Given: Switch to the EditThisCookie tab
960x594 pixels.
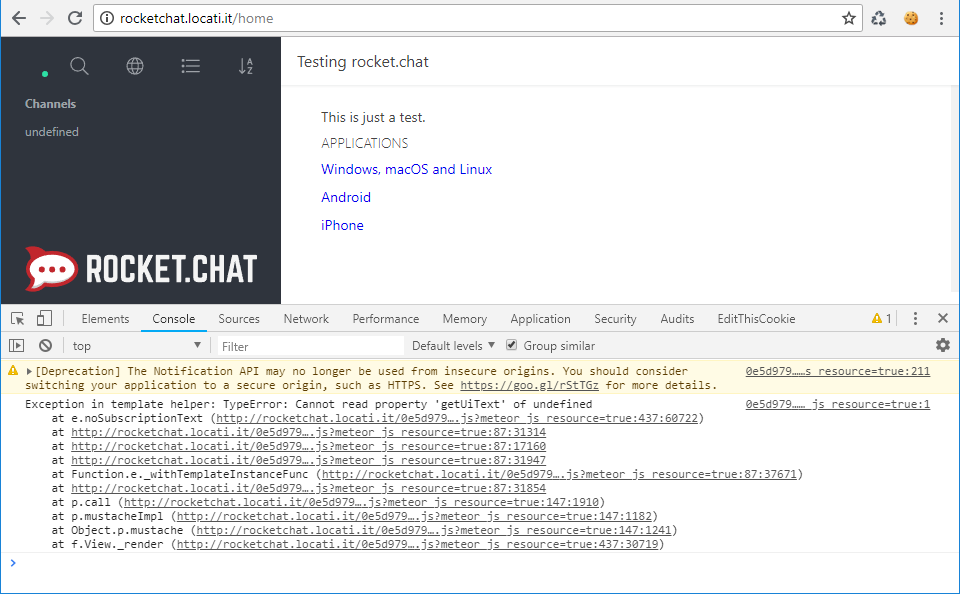Looking at the screenshot, I should point(756,319).
